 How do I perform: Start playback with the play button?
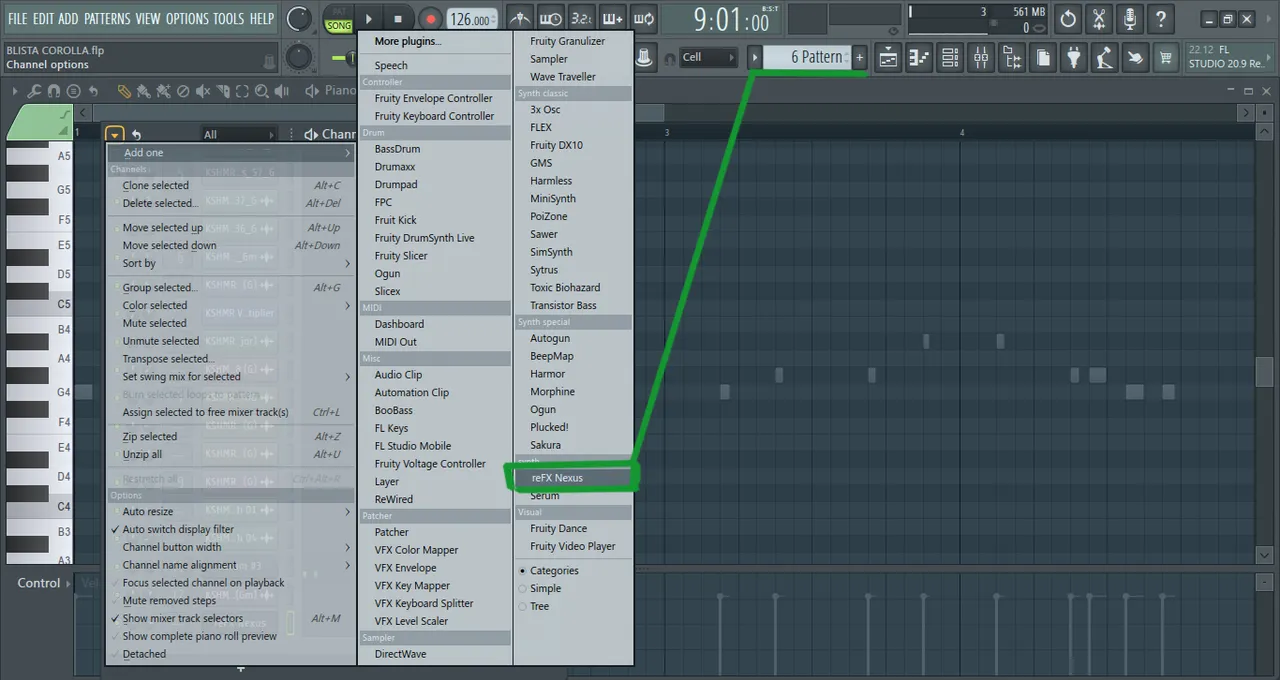(369, 18)
